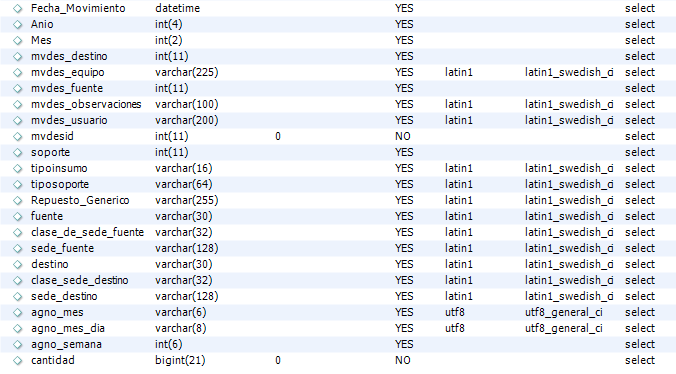Select the diamond icon for Repuesto_Generico
The image size is (676, 374).
click(x=18, y=200)
